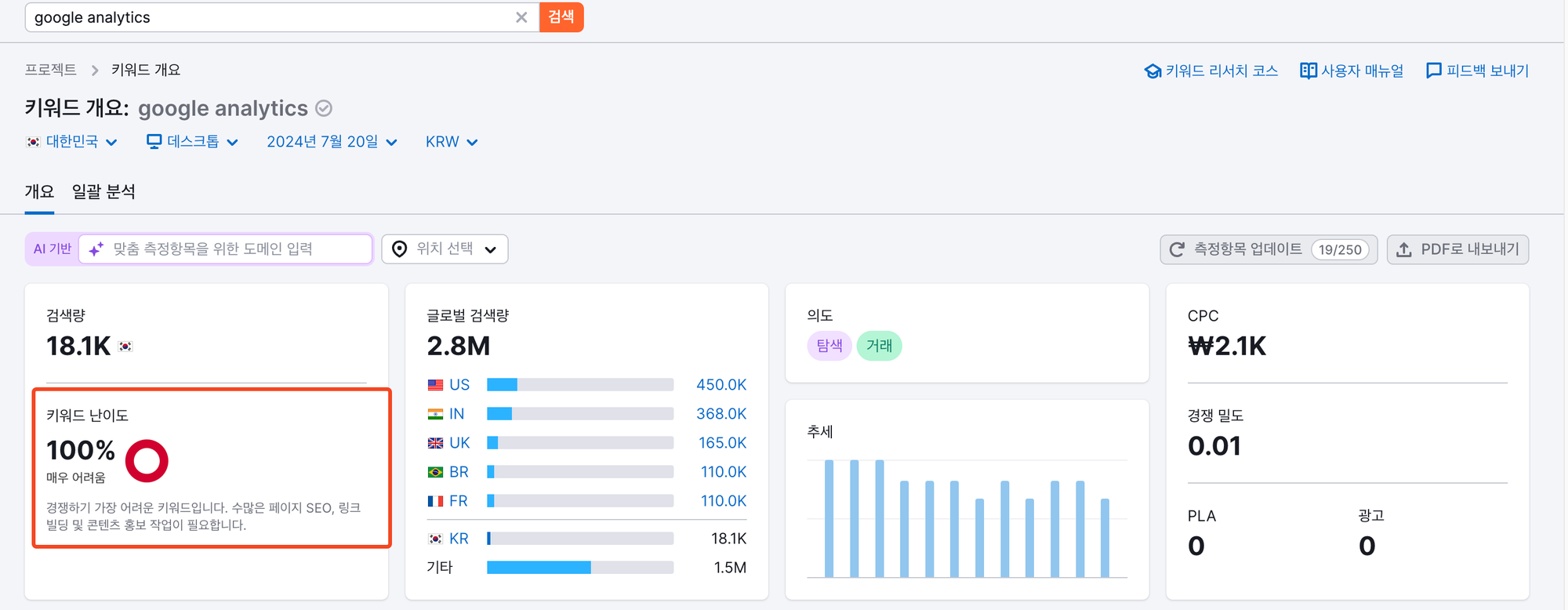Click the verified checkmark icon beside google analytics

pyautogui.click(x=324, y=108)
